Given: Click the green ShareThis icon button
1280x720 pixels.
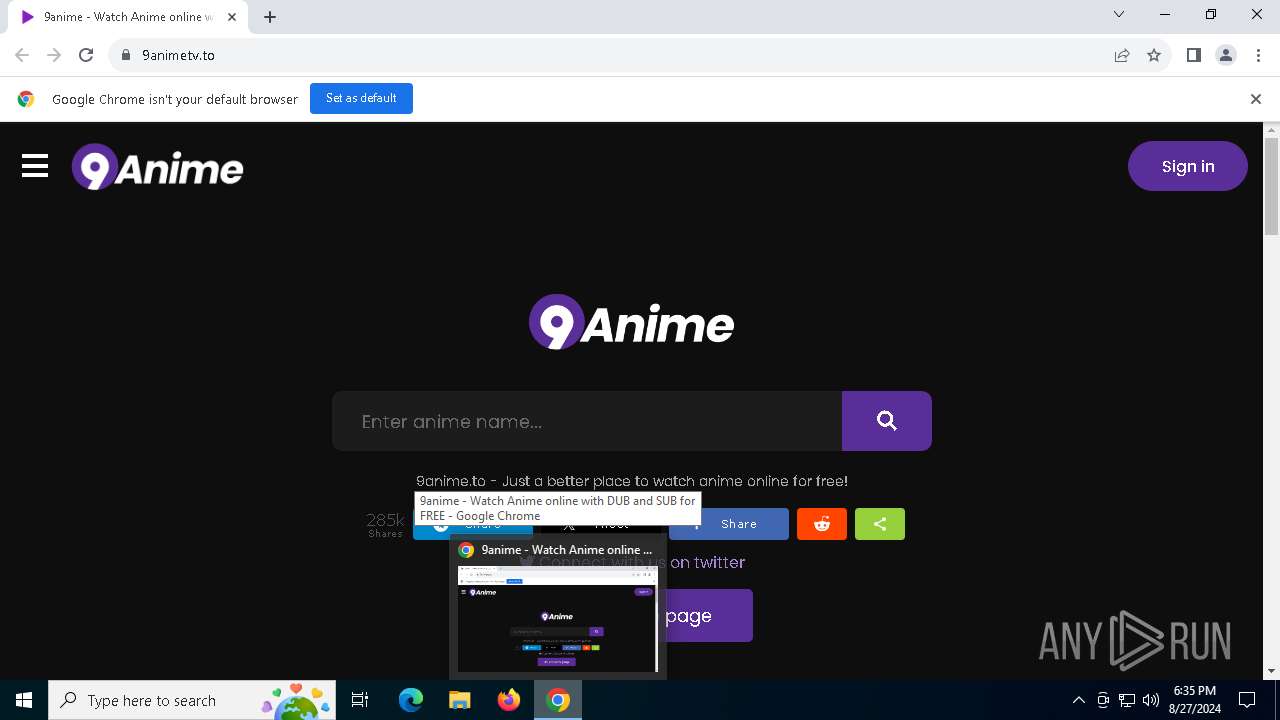Looking at the screenshot, I should coord(880,524).
